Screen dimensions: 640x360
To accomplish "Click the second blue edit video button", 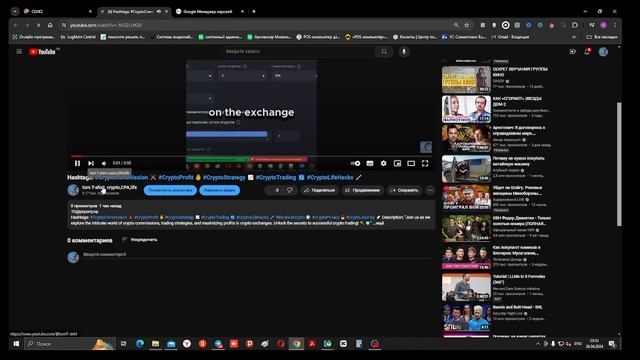I will click(220, 190).
